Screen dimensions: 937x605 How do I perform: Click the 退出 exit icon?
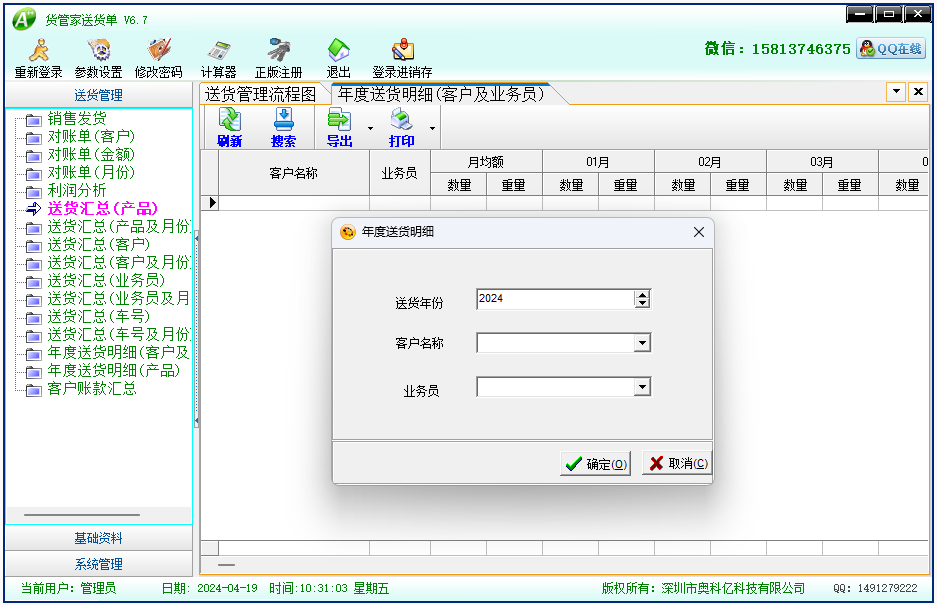pyautogui.click(x=339, y=57)
